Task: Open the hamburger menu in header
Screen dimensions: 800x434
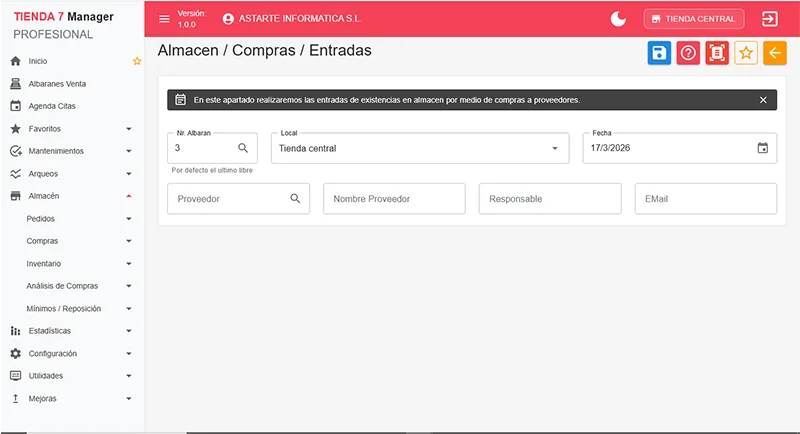Action: (x=165, y=19)
